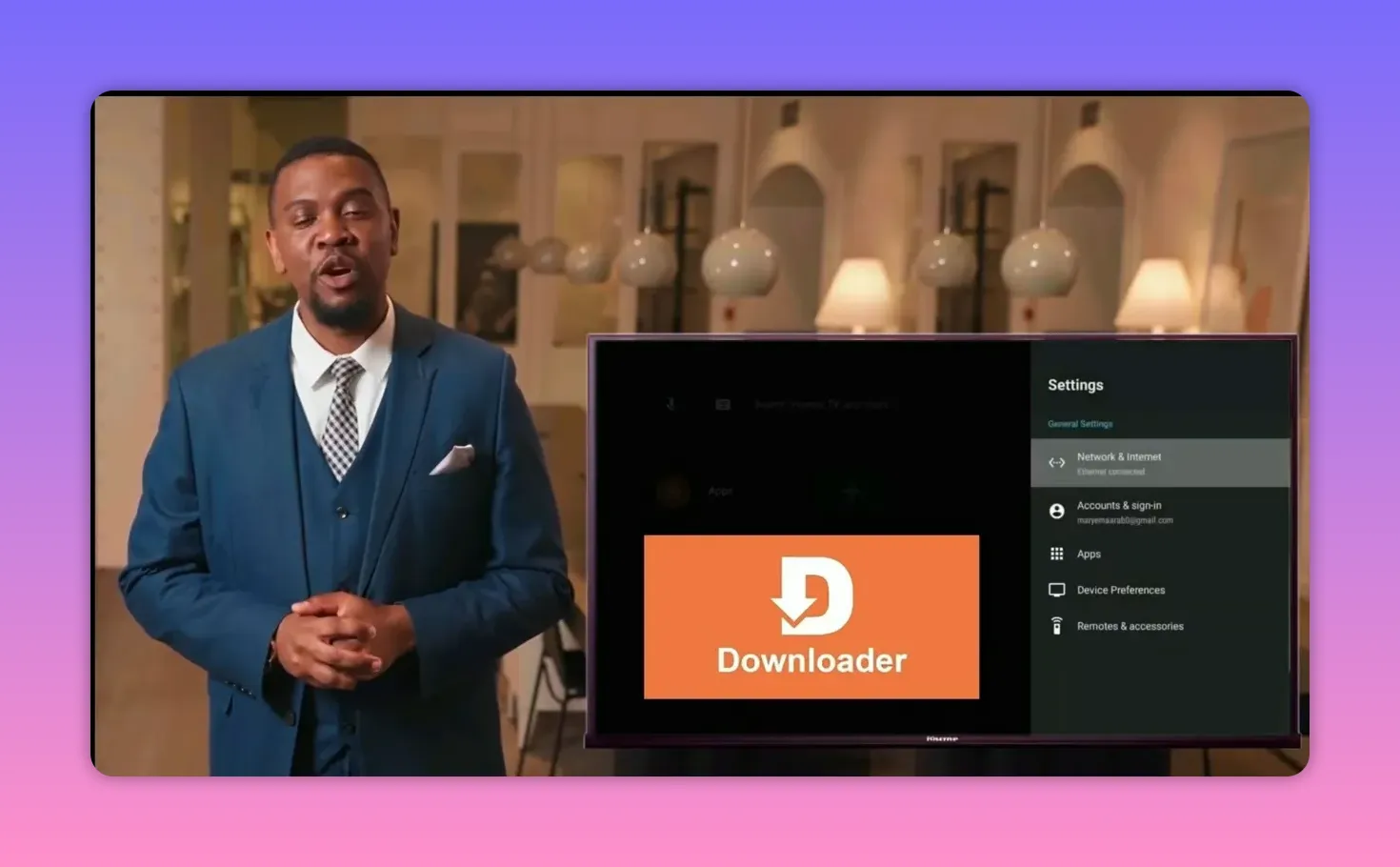Click the dimmed keyboard search icon
Screen dimensions: 1400x867
(723, 404)
